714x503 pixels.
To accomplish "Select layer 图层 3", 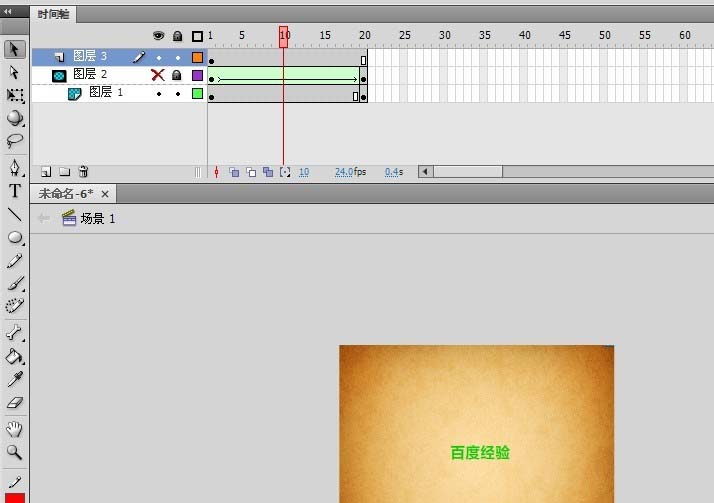I will pos(90,56).
